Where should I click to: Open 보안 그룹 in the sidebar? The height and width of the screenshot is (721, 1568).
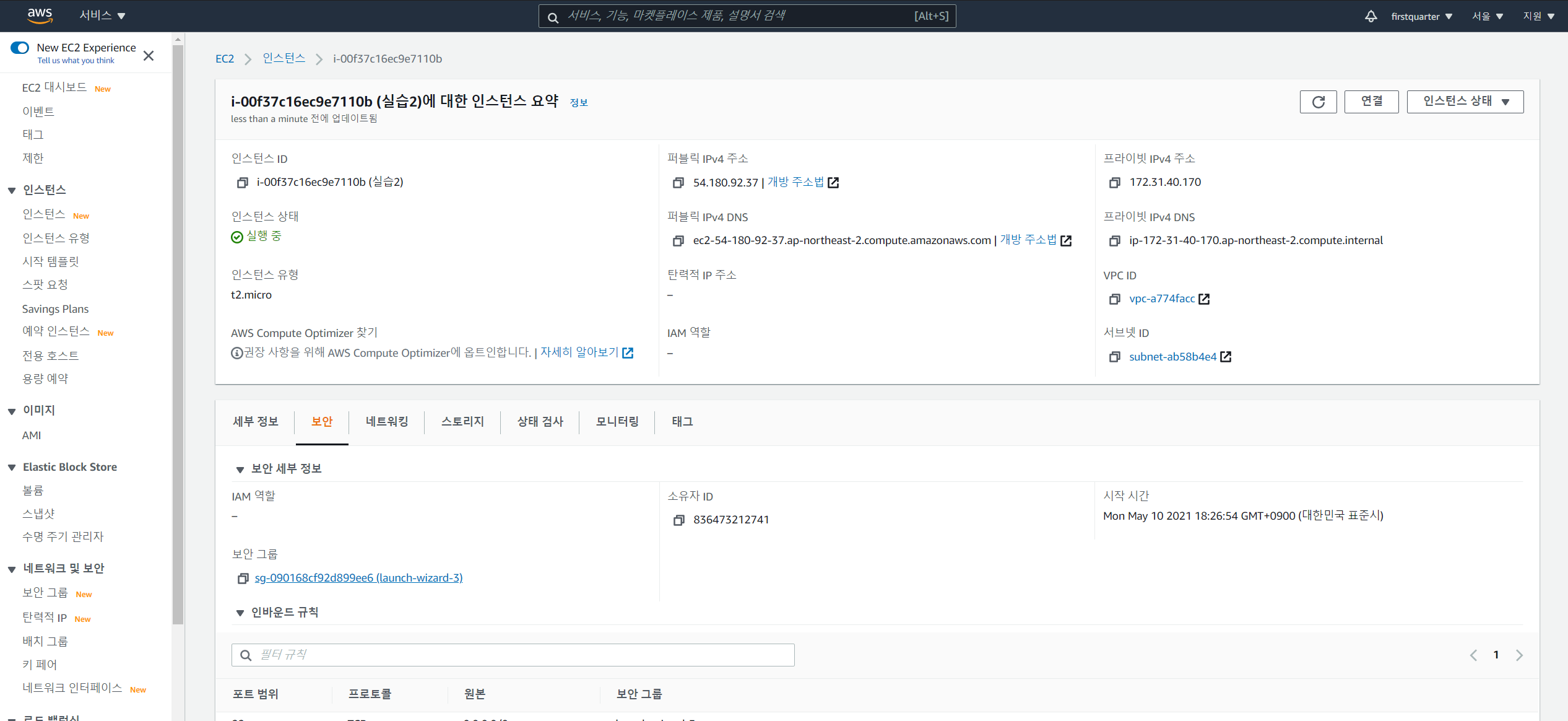[45, 593]
